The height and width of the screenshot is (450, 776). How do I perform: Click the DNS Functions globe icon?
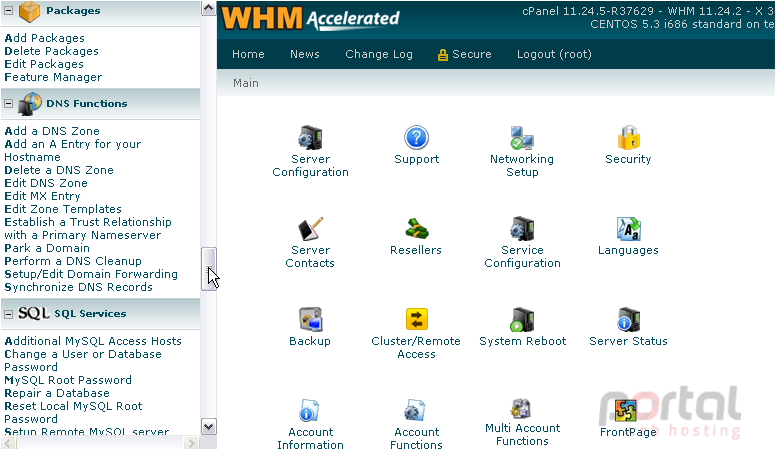coord(30,104)
